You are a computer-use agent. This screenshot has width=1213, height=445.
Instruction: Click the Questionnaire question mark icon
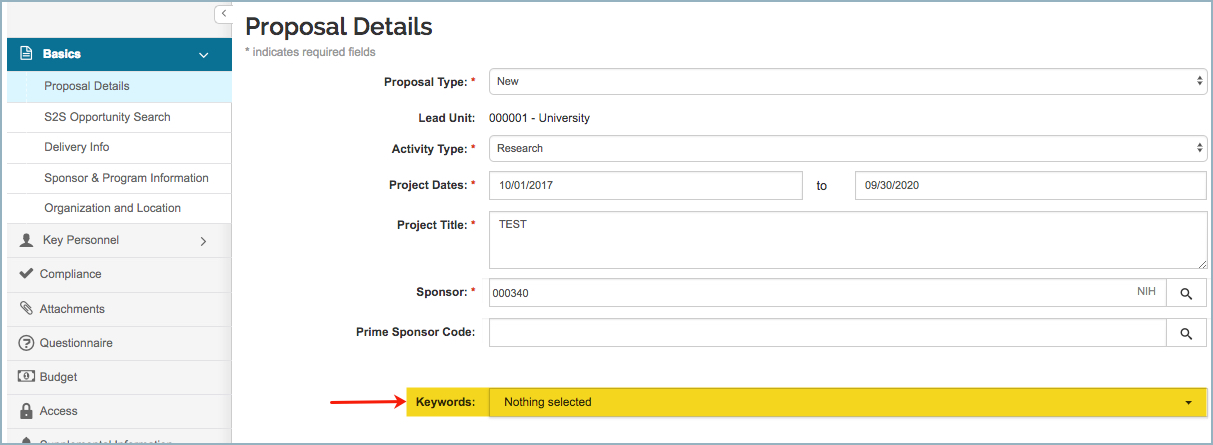pos(26,343)
